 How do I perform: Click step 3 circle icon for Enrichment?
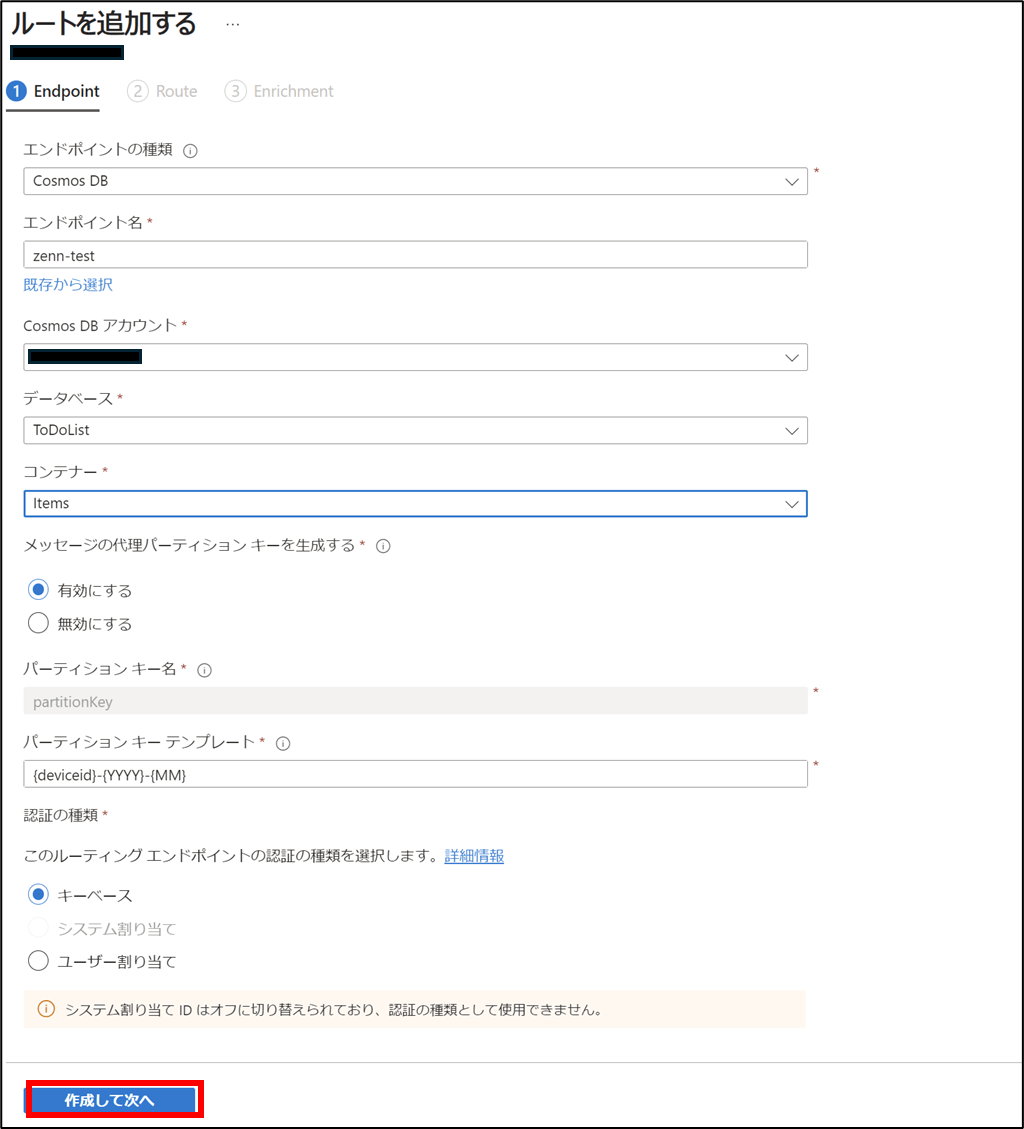click(235, 91)
